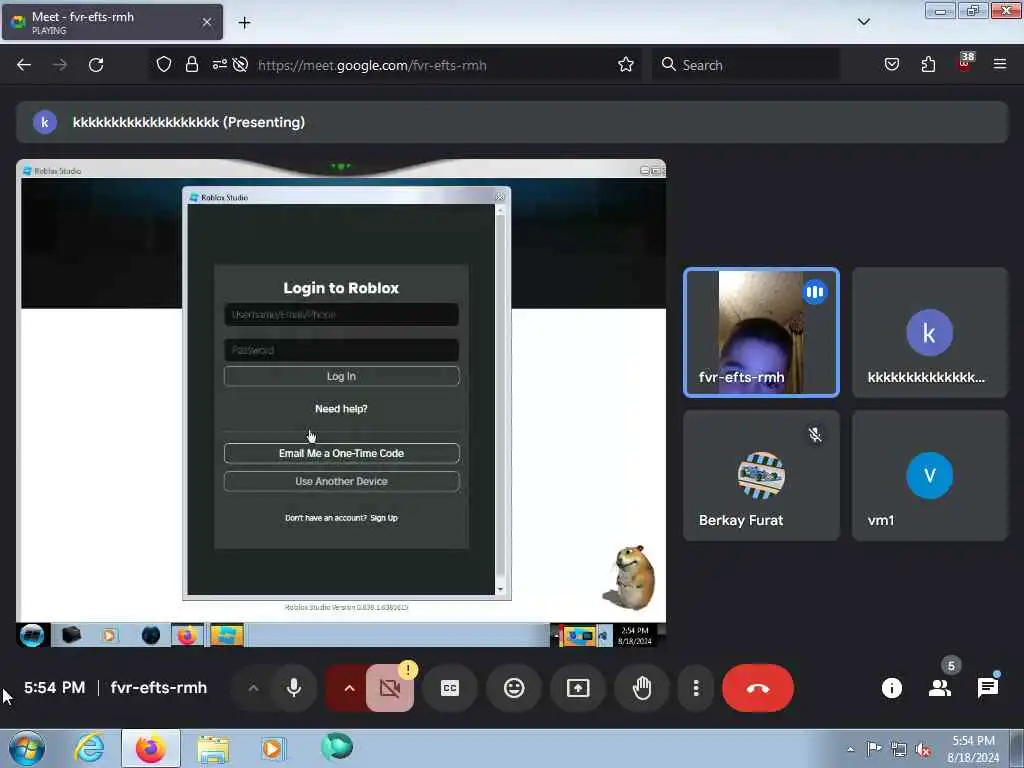The width and height of the screenshot is (1024, 768).
Task: Open the tracking protection shield icon
Action: click(164, 65)
